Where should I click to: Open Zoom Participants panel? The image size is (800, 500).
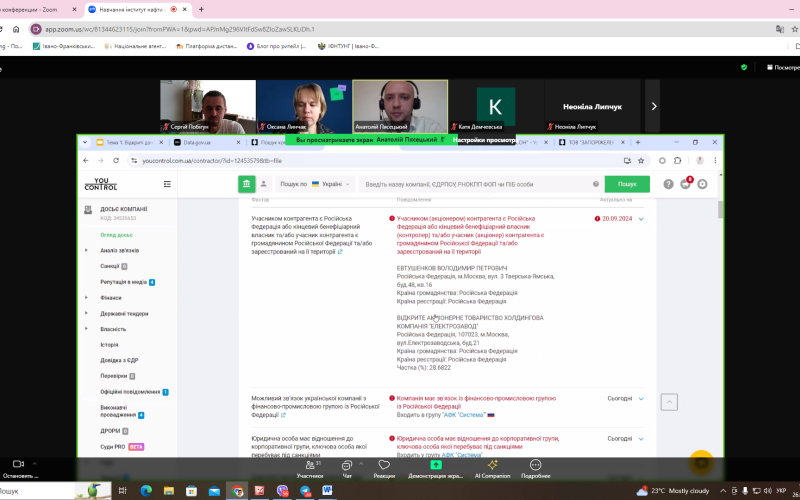310,468
